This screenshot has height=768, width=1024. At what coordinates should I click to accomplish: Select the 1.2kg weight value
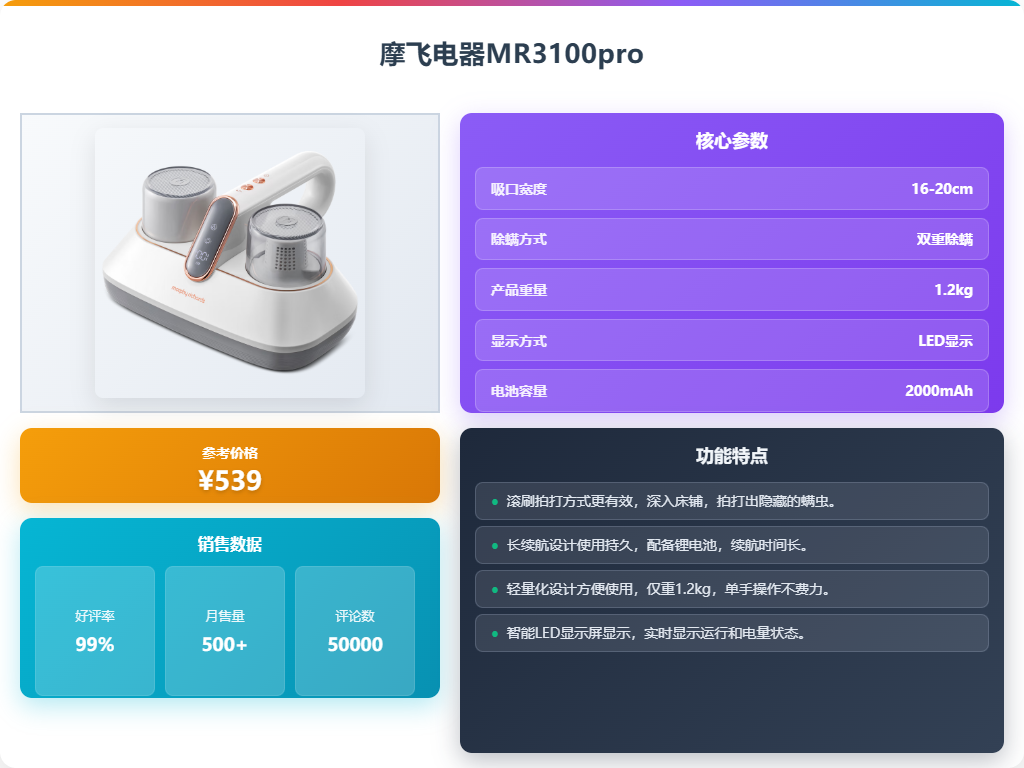(x=953, y=290)
